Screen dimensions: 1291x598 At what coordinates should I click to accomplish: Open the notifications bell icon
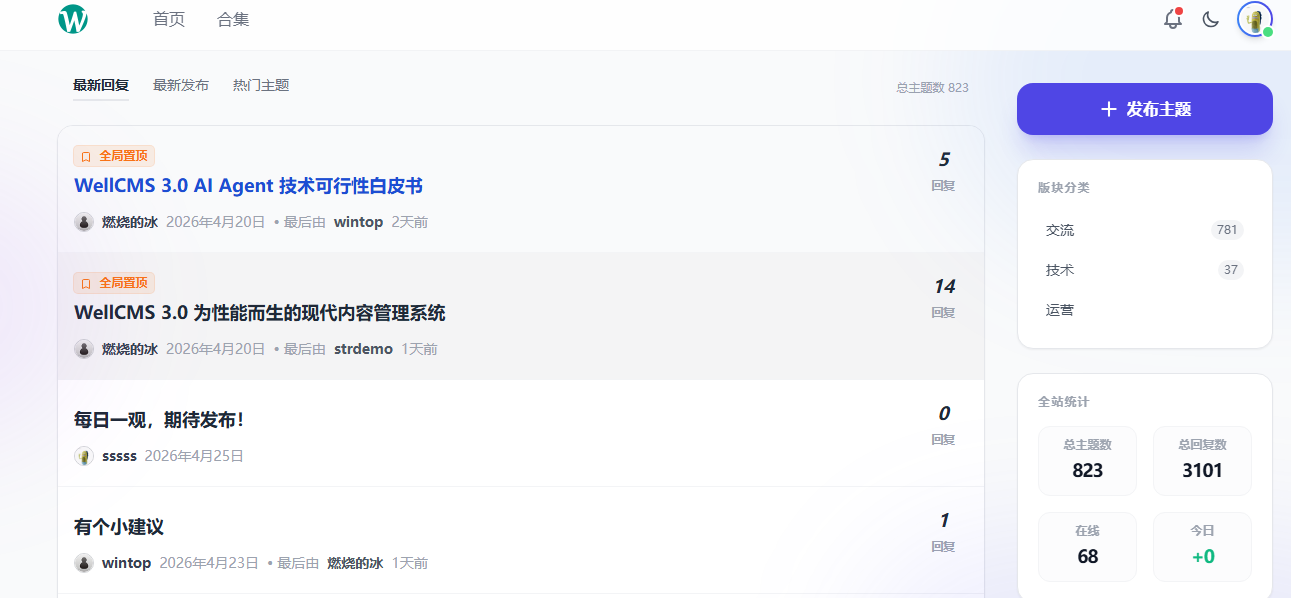pos(1173,19)
